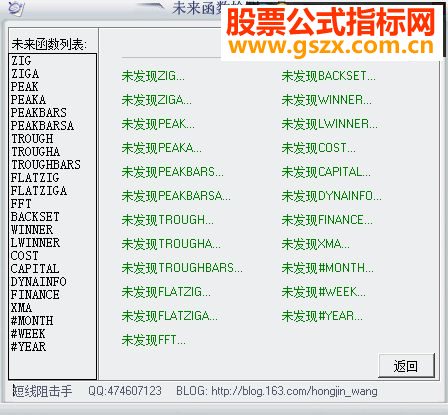This screenshot has width=448, height=415.
Task: Select #MONTH in the function list
Action: [x=32, y=321]
